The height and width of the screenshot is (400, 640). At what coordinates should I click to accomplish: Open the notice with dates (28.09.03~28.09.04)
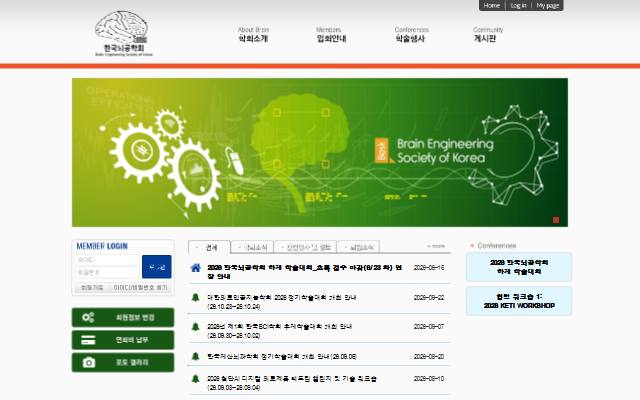click(x=292, y=383)
